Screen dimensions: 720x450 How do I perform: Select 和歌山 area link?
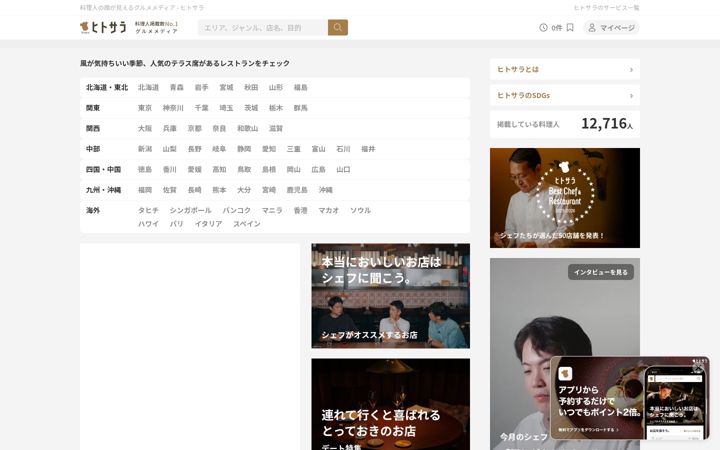(248, 129)
